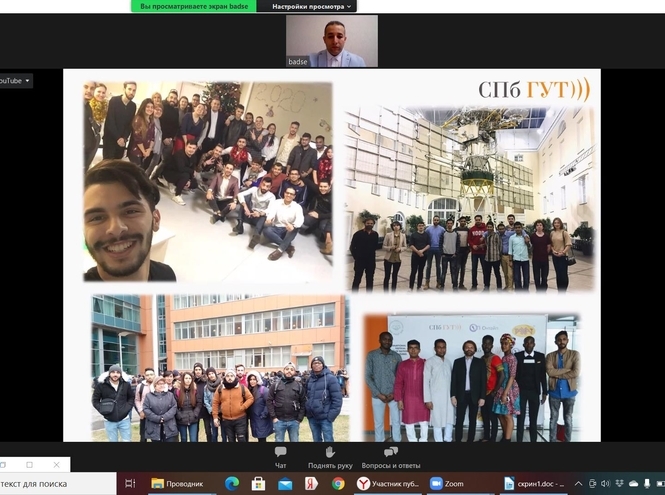Open the Mail app from taskbar
The width and height of the screenshot is (665, 495).
click(285, 484)
